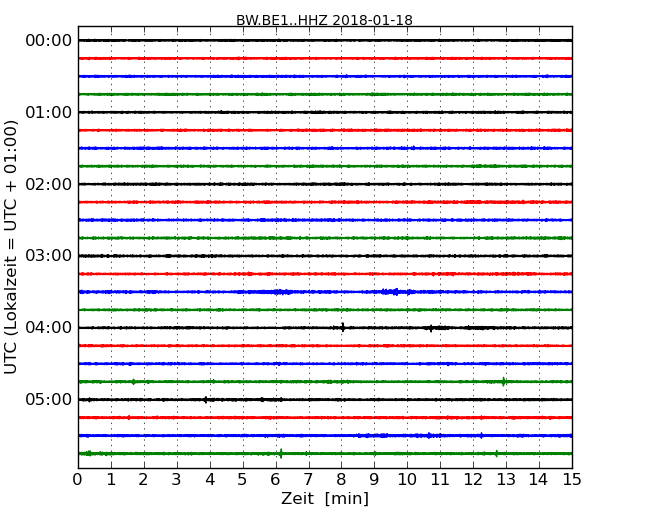
Task: Click the spike on the 05:30 blue trace near minute 12.2
Action: 482,435
